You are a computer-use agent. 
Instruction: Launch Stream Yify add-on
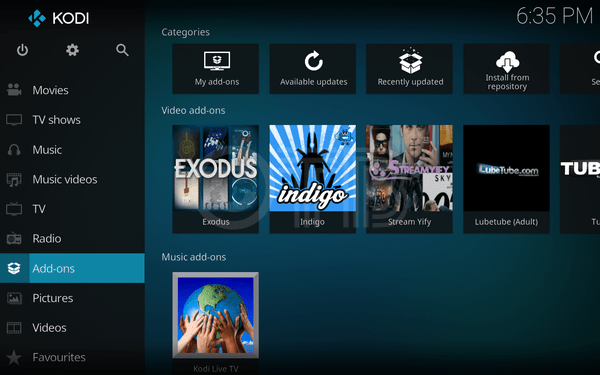(x=409, y=179)
